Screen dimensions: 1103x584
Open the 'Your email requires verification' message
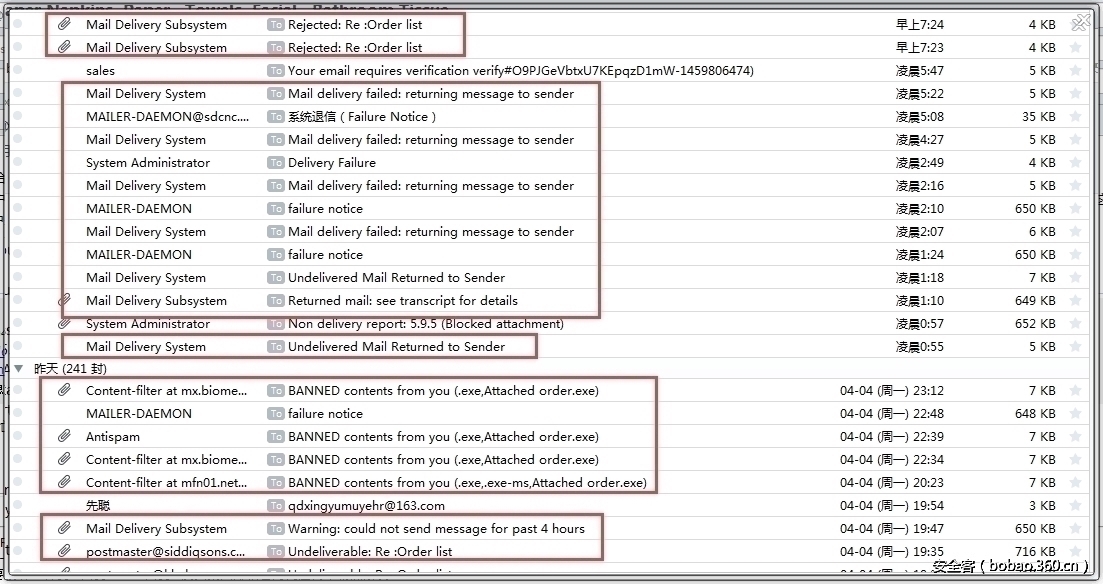coord(520,71)
